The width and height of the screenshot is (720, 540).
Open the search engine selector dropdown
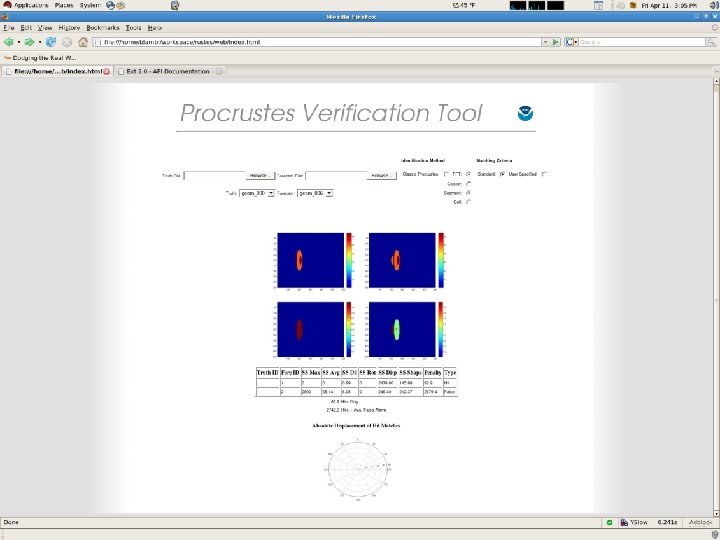(x=571, y=42)
